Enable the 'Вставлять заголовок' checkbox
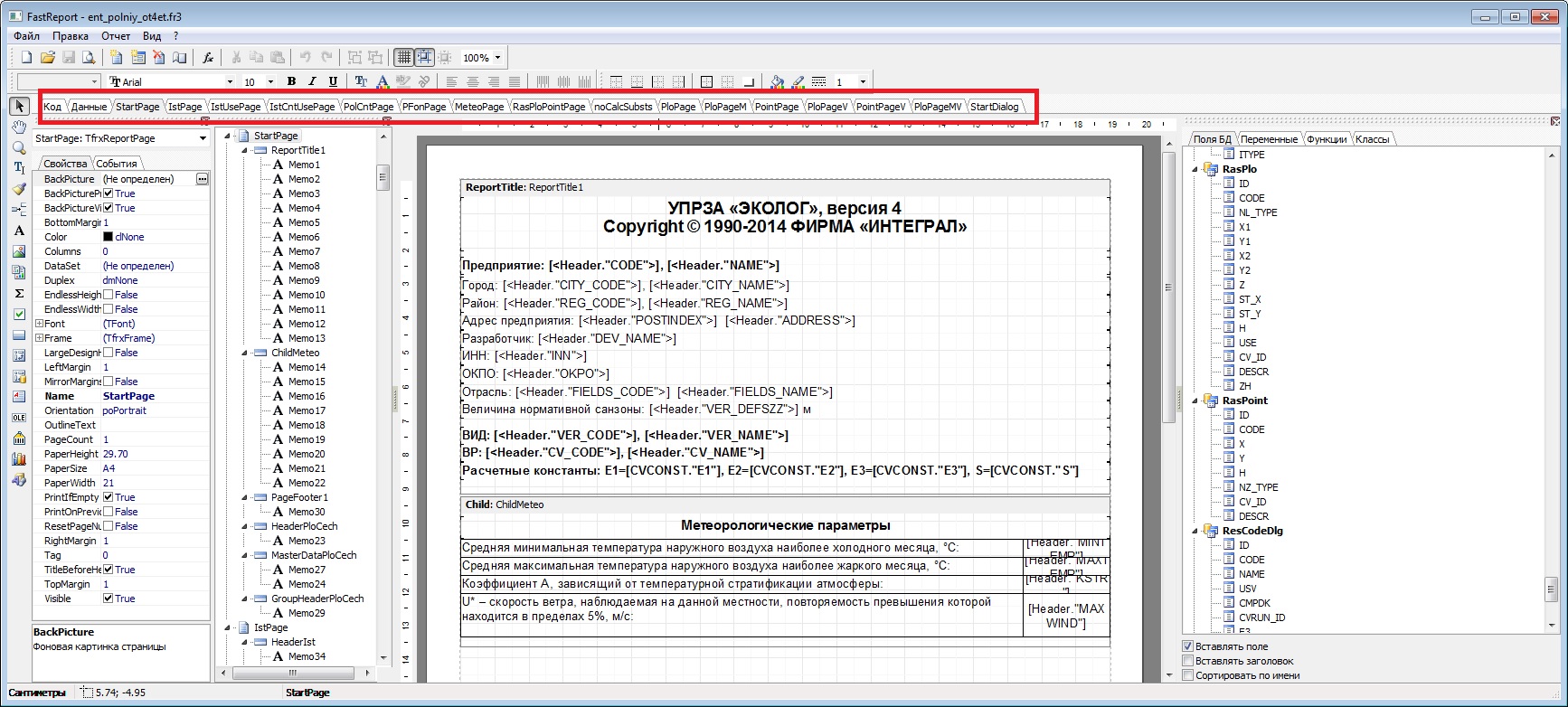1568x707 pixels. (x=1188, y=661)
